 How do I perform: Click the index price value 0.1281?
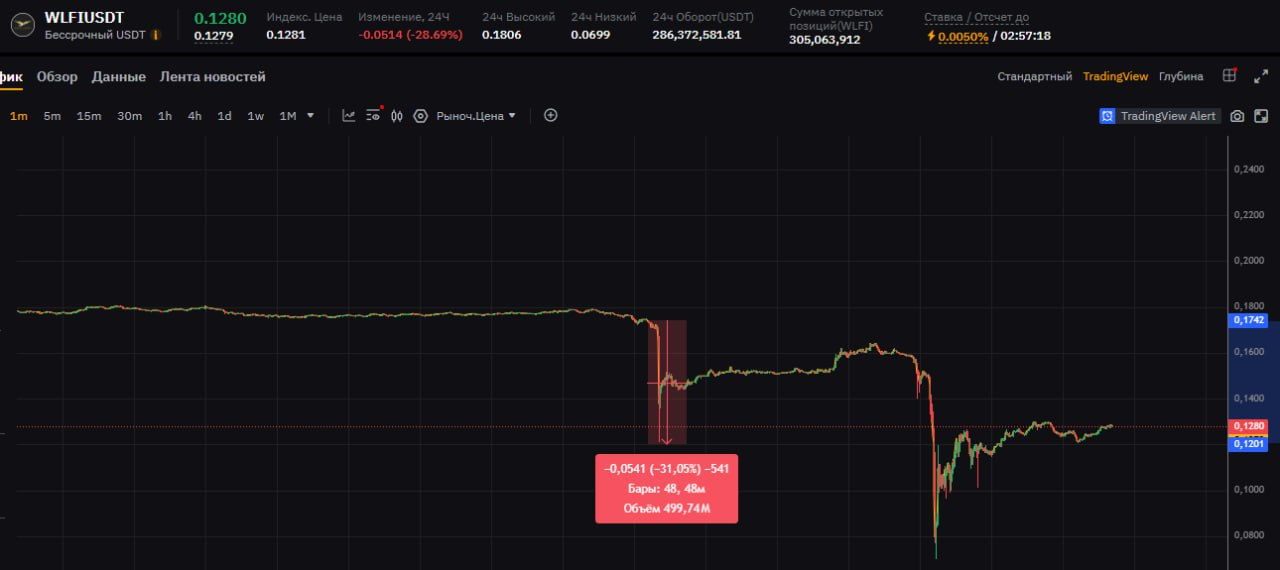pyautogui.click(x=286, y=35)
